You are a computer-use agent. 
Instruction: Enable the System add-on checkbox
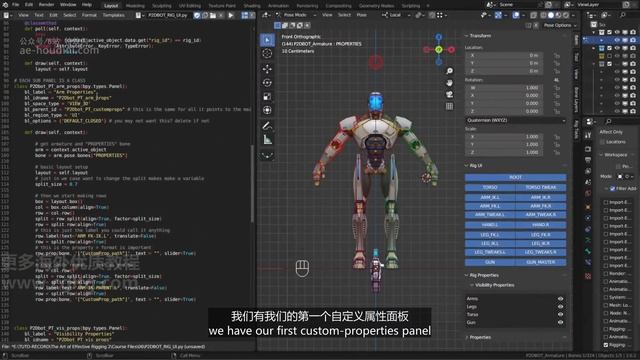[x=606, y=297]
